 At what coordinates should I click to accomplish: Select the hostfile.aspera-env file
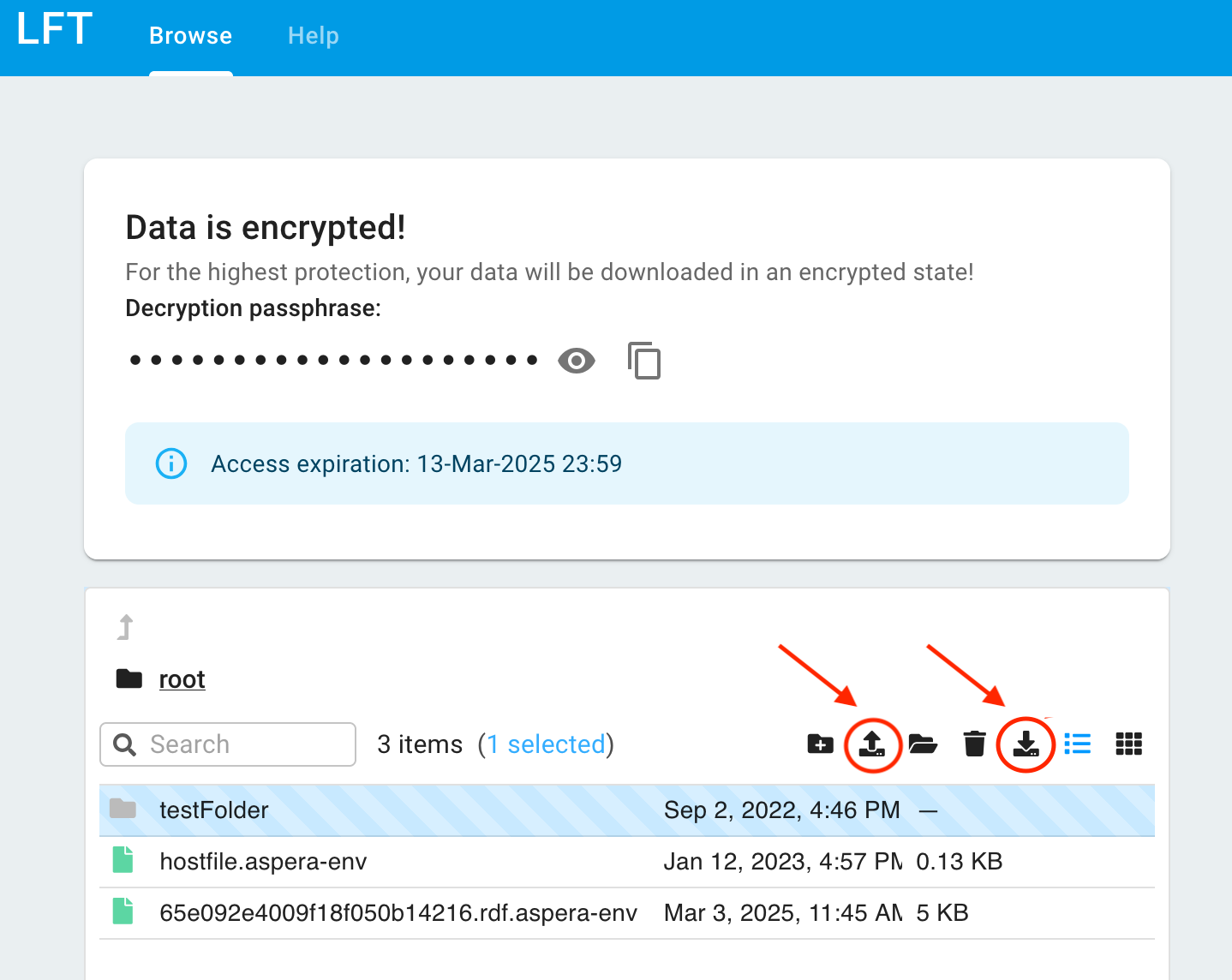tap(263, 862)
